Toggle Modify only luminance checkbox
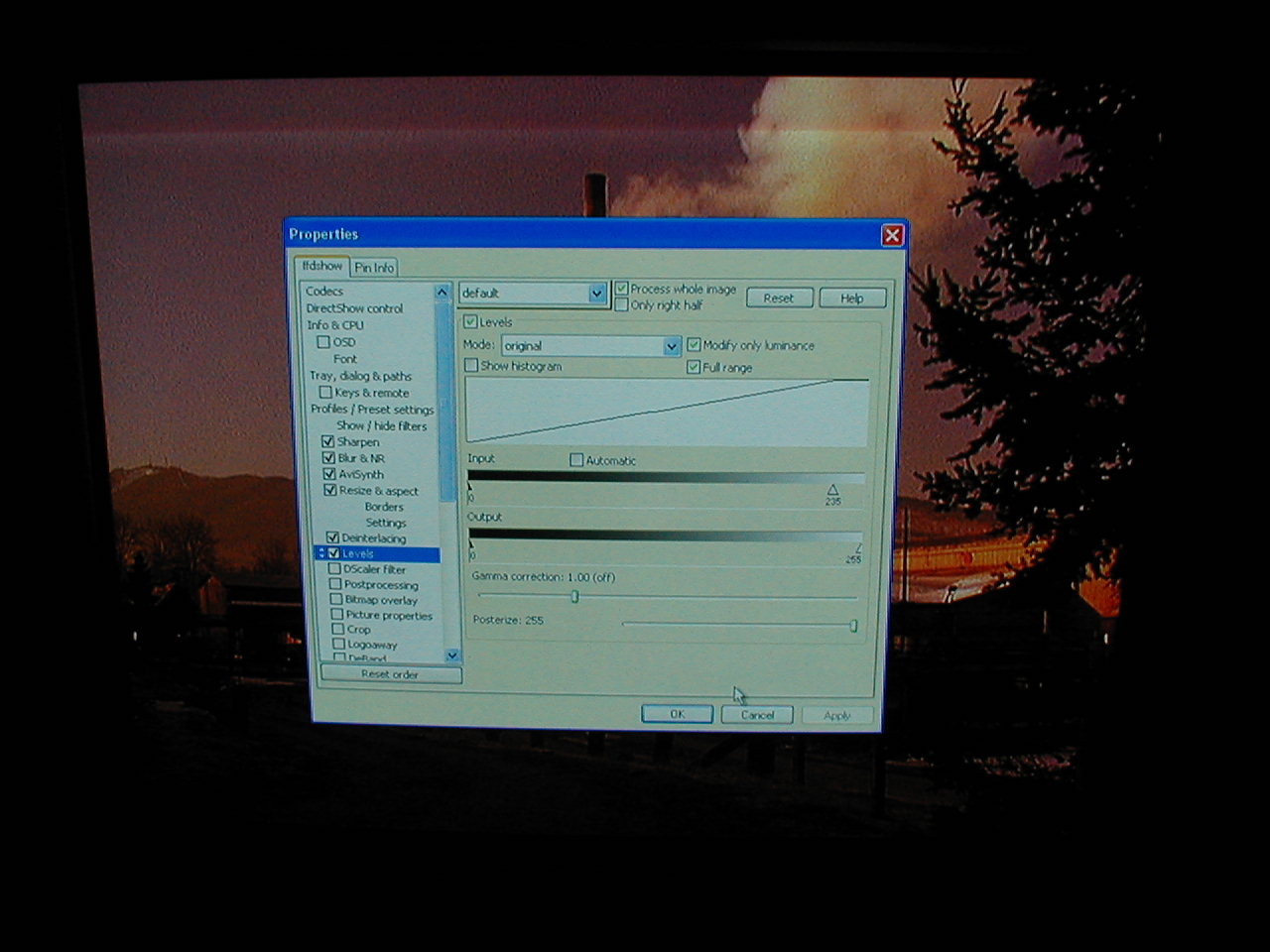 (x=694, y=345)
